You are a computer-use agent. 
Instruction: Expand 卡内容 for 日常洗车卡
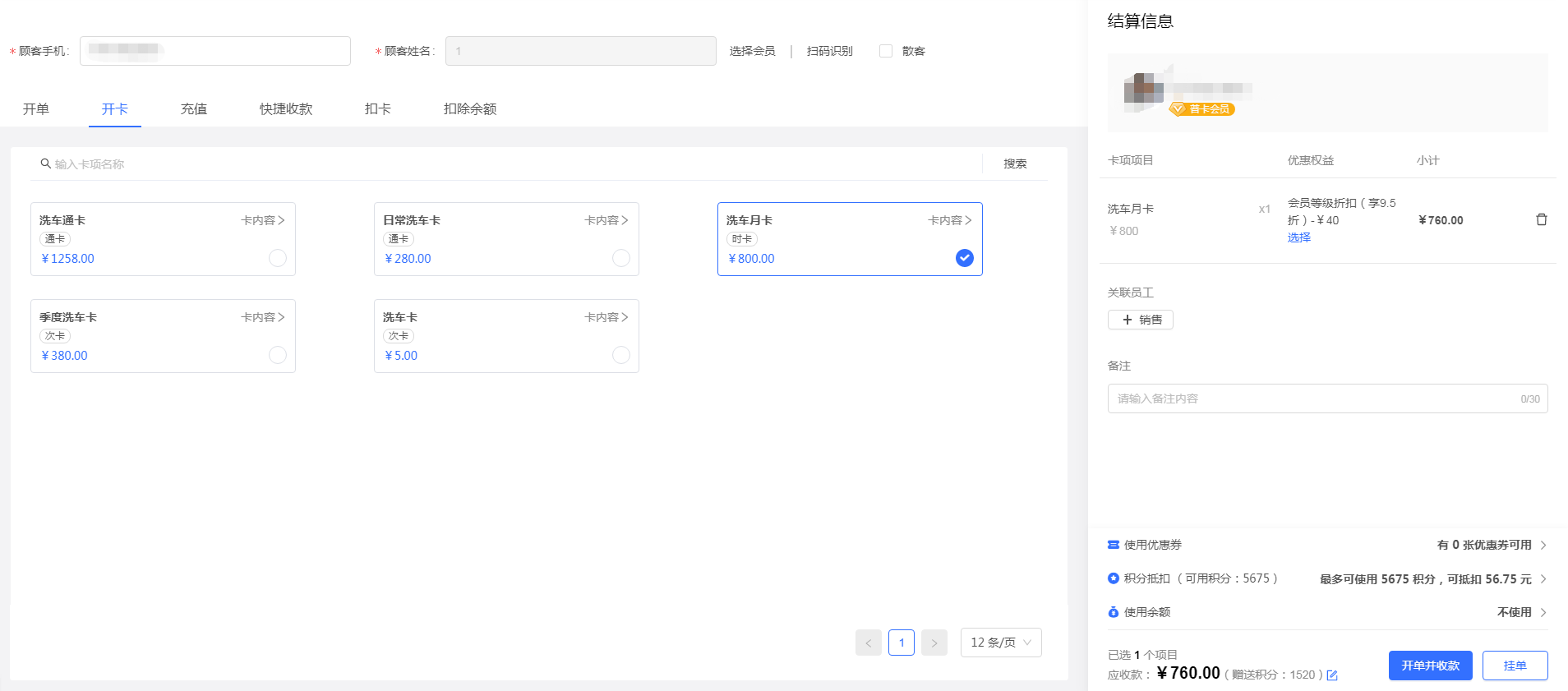(x=606, y=220)
